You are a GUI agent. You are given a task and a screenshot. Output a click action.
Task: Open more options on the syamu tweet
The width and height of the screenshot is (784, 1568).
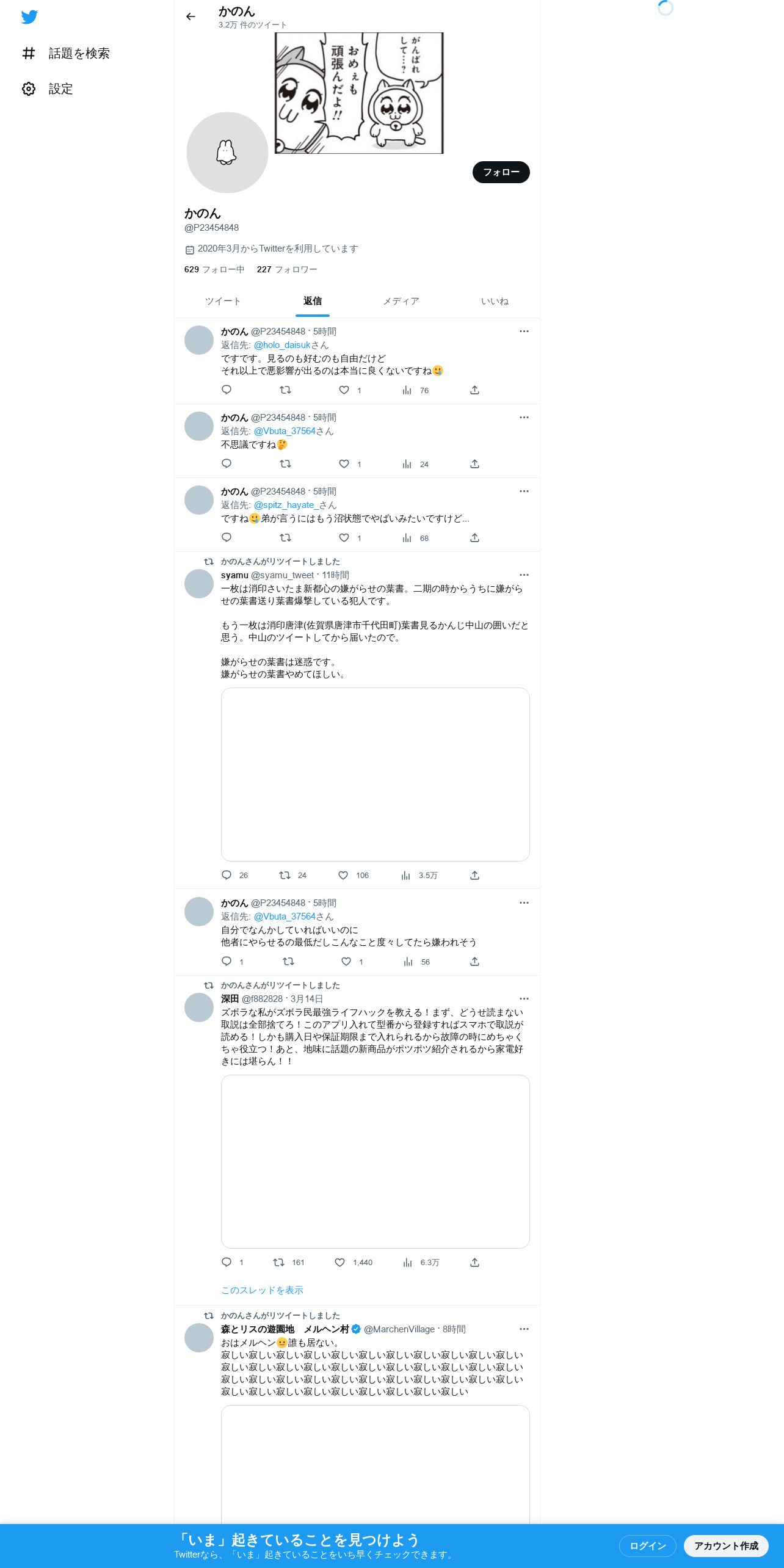point(524,575)
